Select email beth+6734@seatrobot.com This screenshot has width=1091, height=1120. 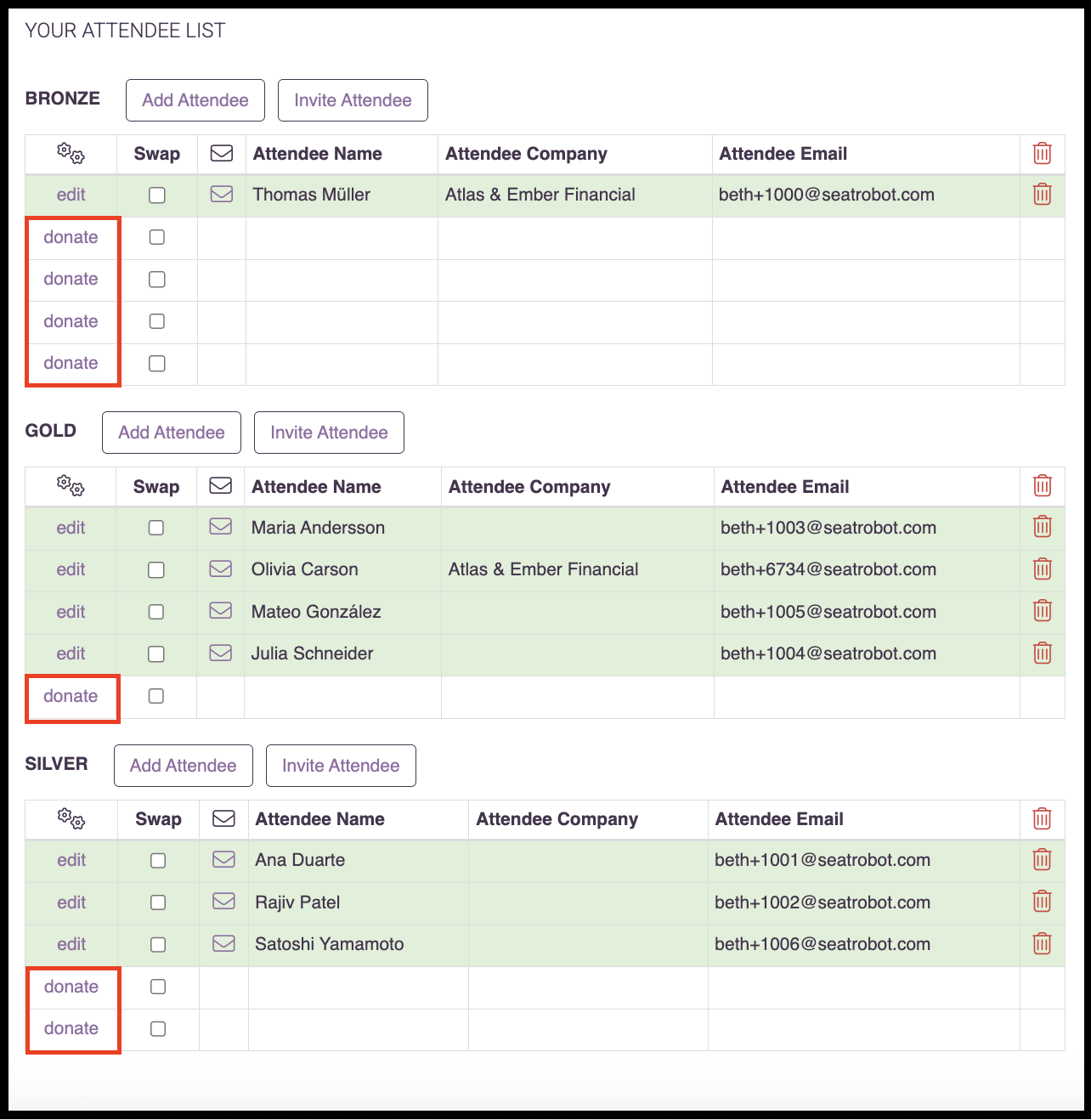click(828, 569)
